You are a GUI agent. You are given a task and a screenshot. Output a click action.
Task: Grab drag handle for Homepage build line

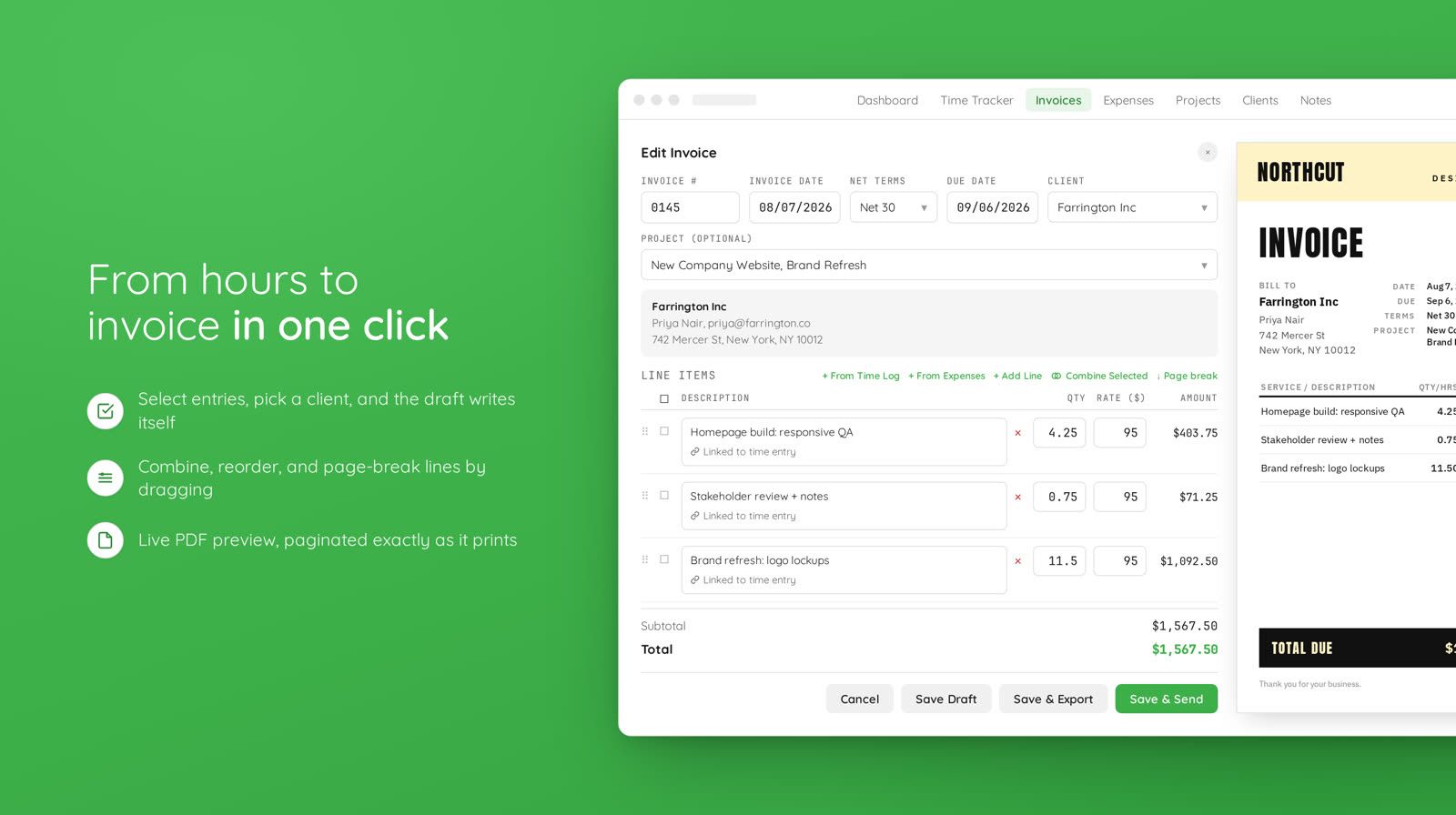[x=645, y=431]
